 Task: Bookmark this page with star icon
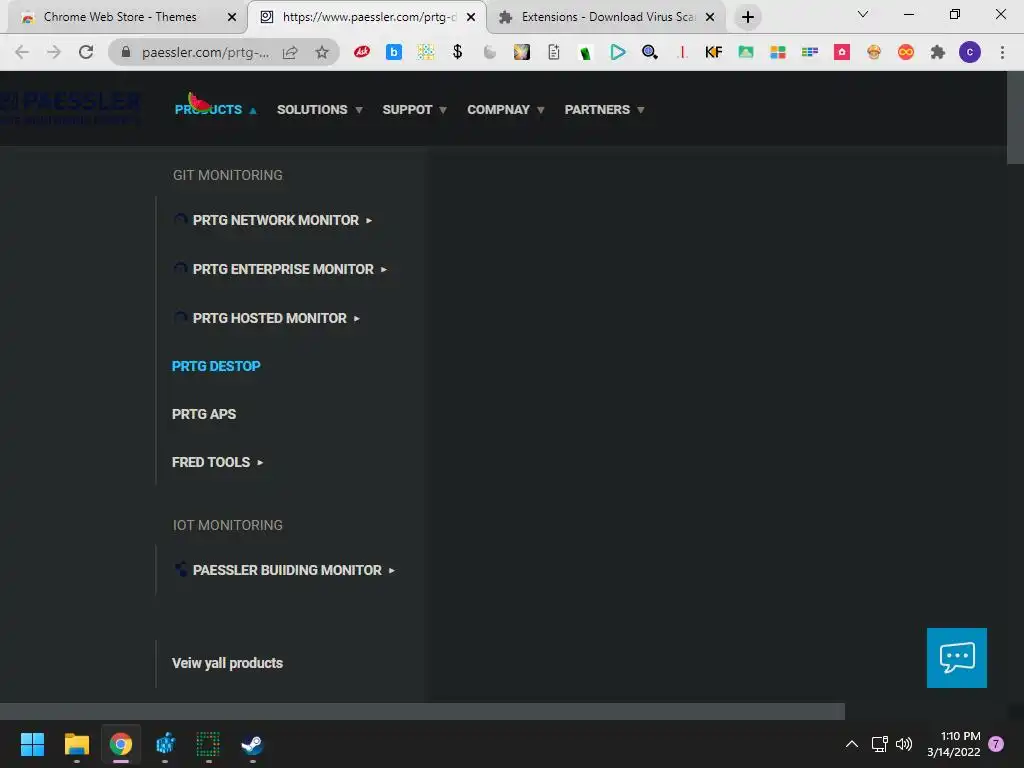pos(322,52)
